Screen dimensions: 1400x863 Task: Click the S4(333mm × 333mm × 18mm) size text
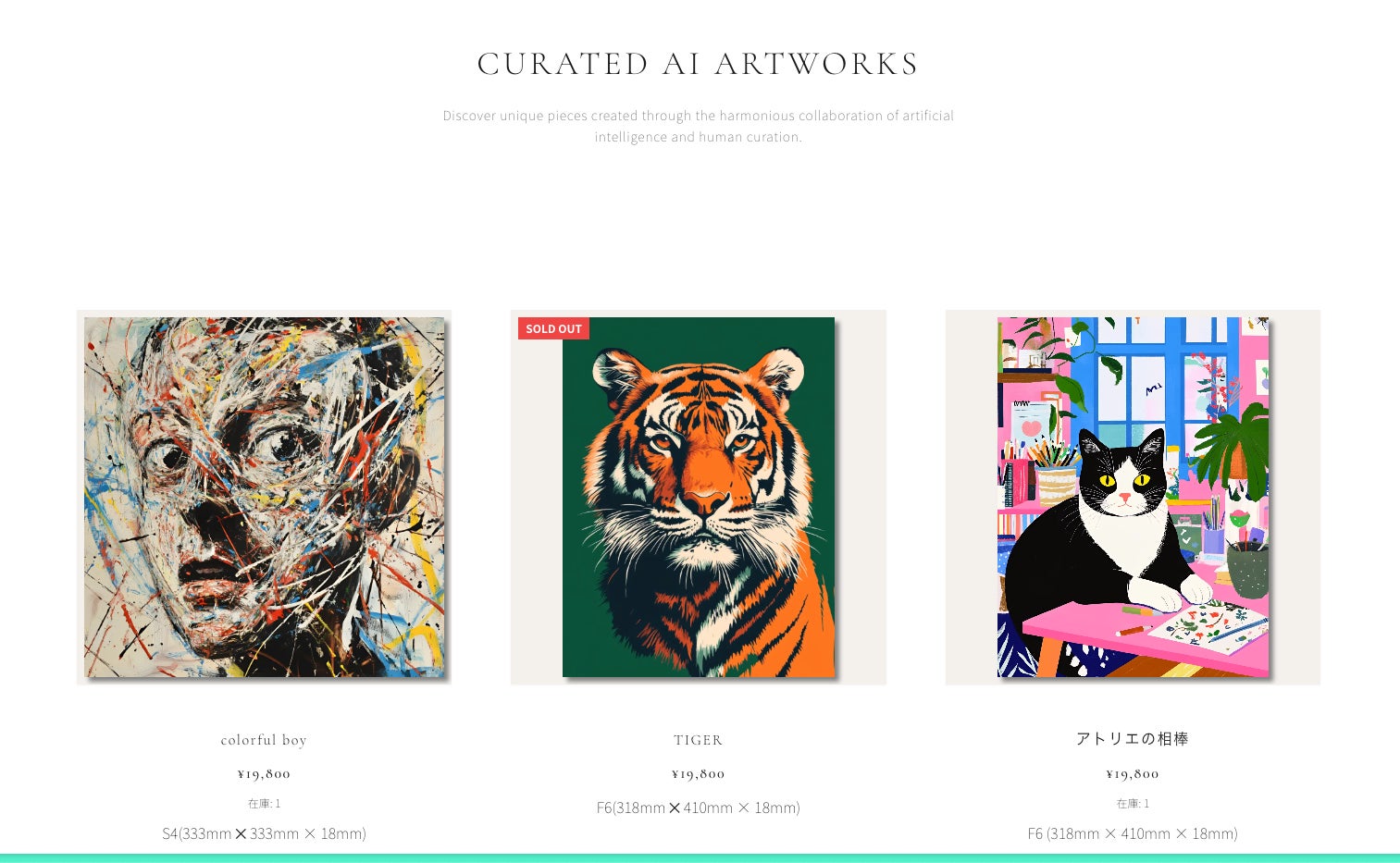(x=264, y=833)
